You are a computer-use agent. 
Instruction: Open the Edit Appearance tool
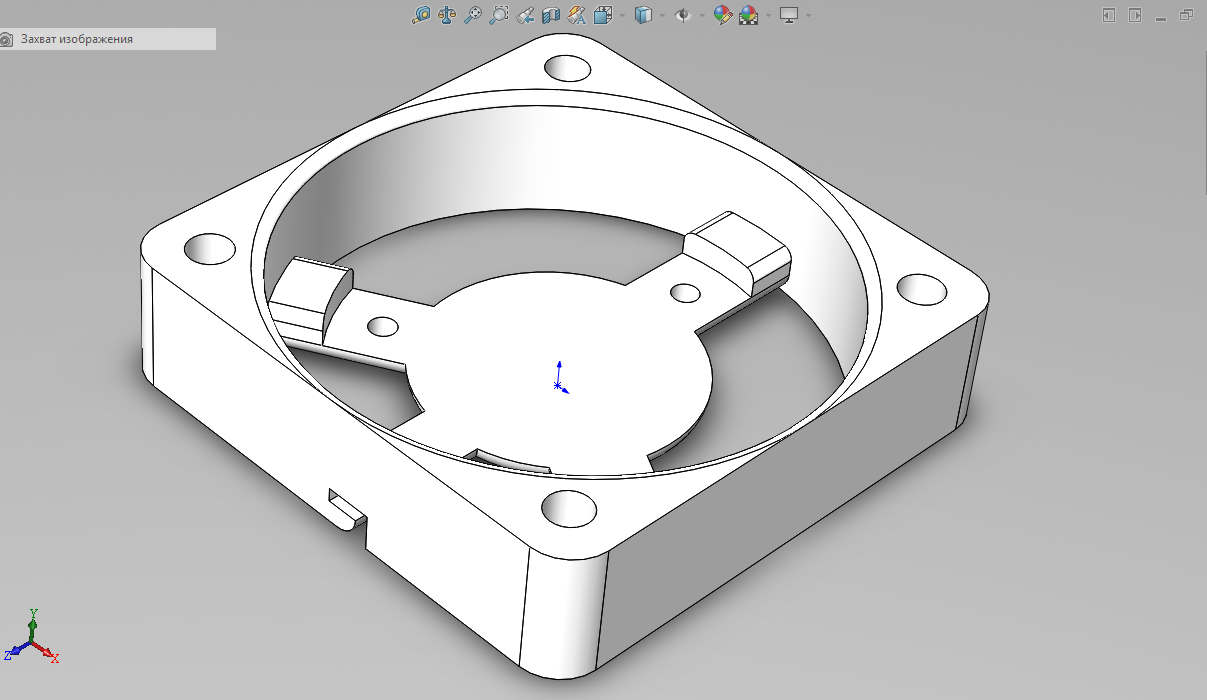tap(723, 15)
